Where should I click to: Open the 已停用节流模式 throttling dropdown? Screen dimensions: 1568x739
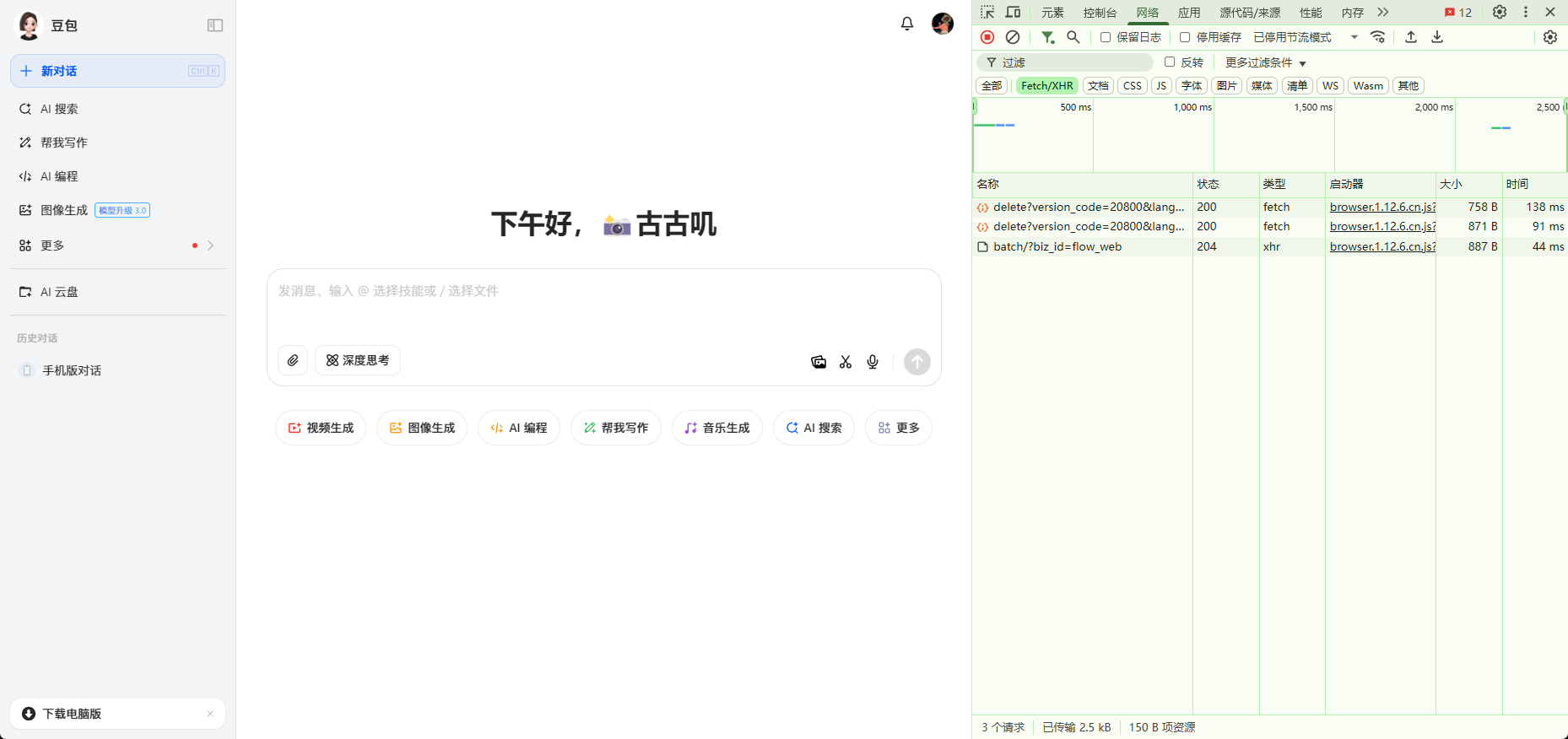coord(1306,37)
